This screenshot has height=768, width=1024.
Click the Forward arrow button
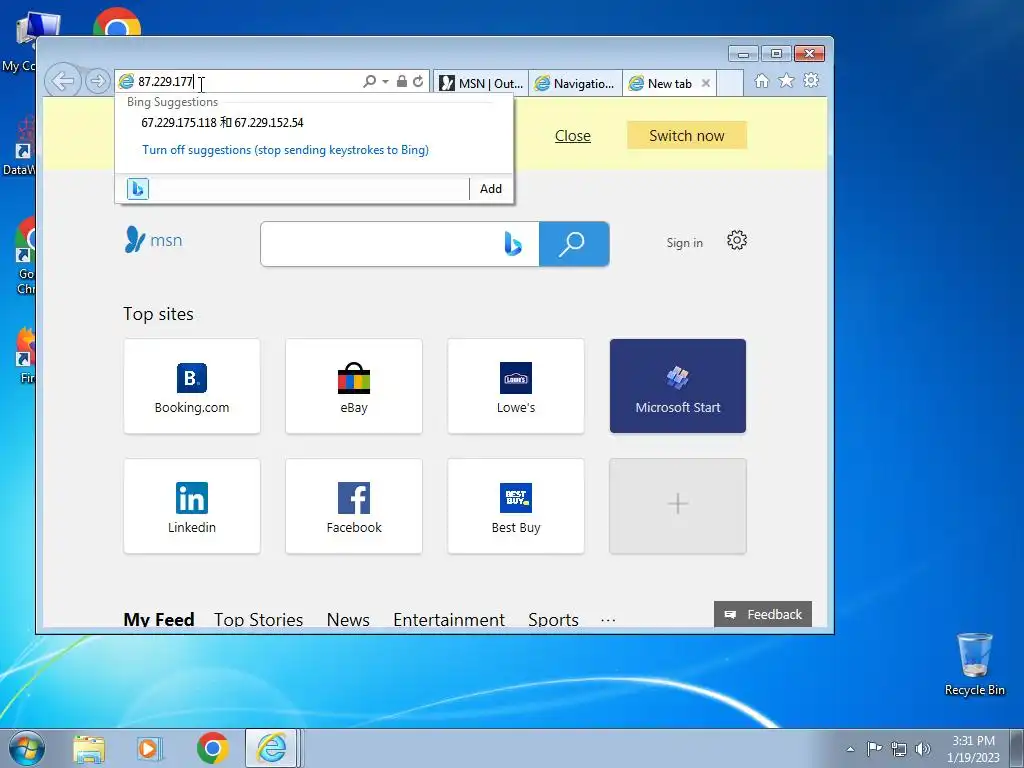[x=97, y=82]
